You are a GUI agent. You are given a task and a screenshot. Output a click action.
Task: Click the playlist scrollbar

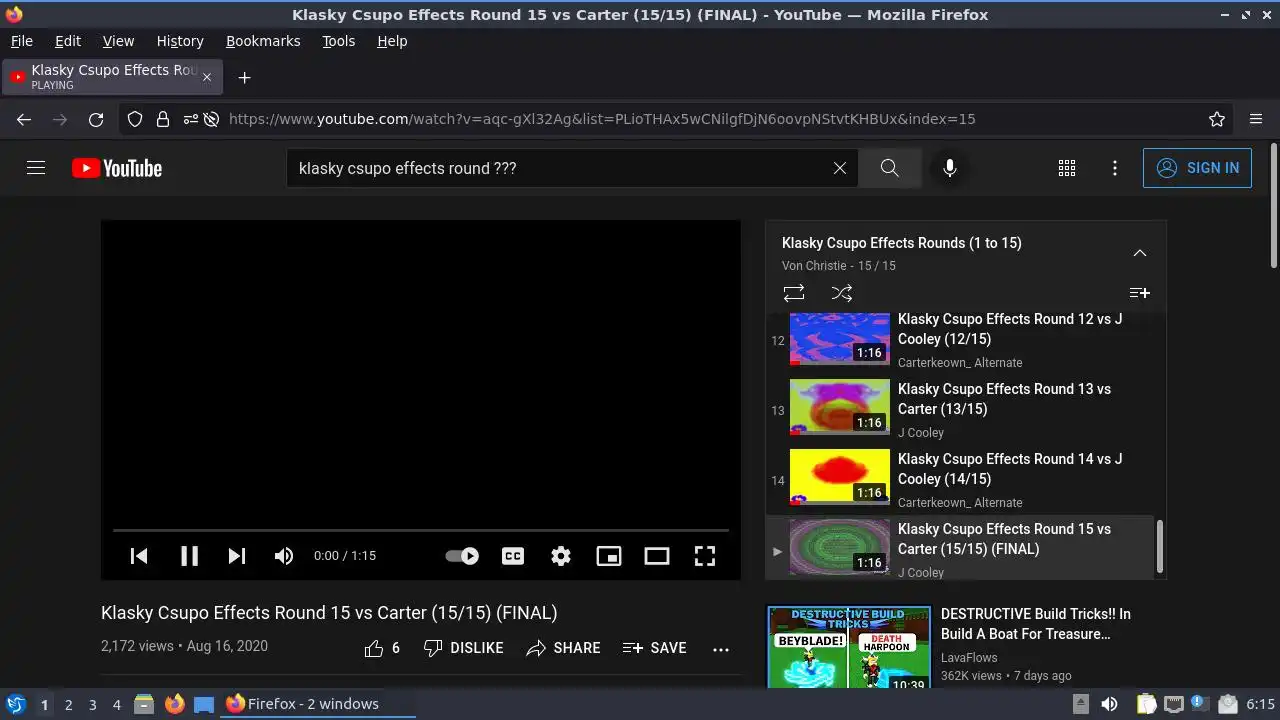1160,546
